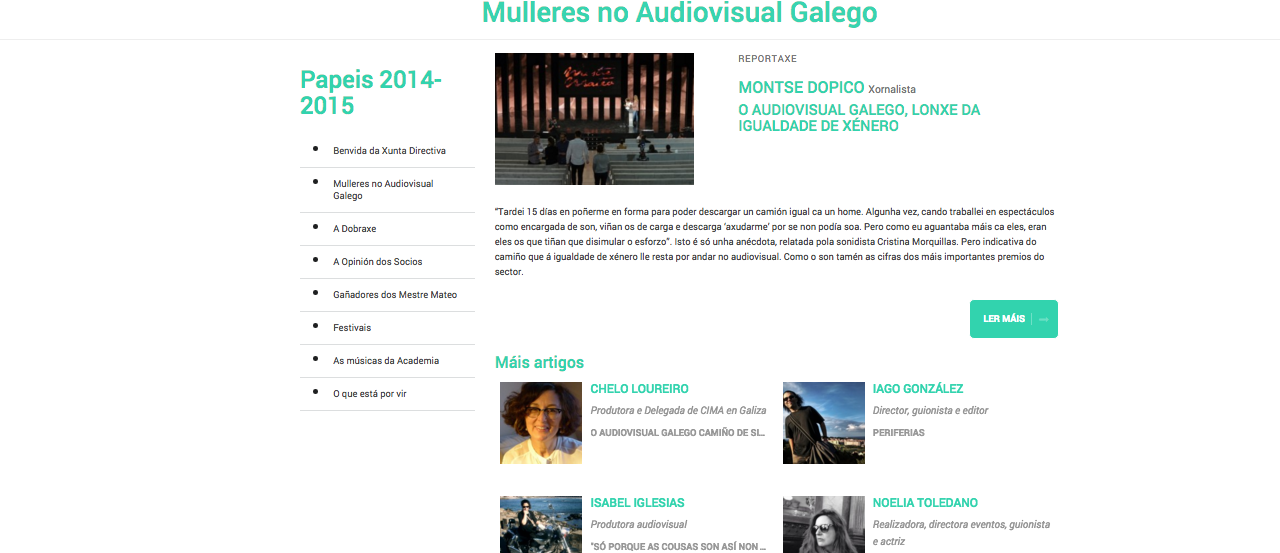The width and height of the screenshot is (1280, 553).
Task: Click the CHELO LOUREIRO name link
Action: click(639, 389)
